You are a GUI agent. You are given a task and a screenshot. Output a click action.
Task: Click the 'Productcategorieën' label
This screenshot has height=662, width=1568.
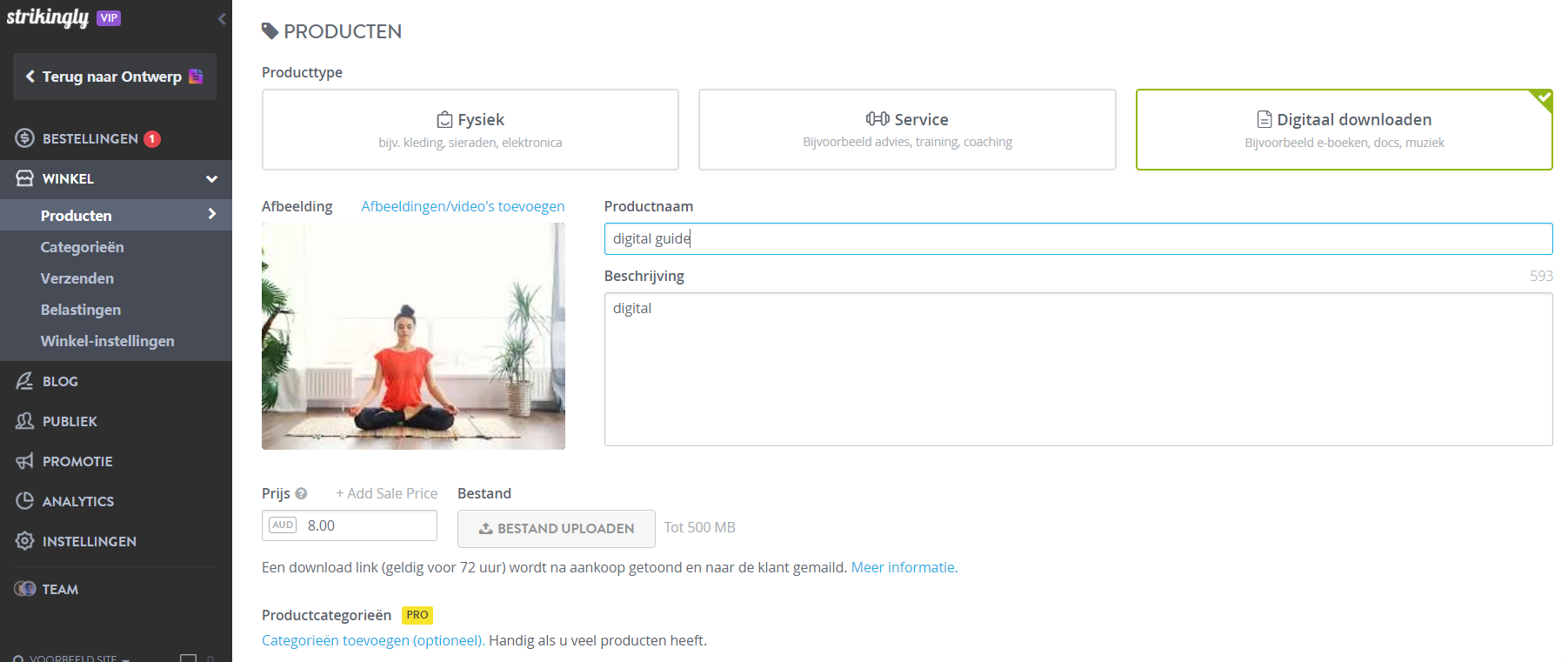pyautogui.click(x=327, y=615)
